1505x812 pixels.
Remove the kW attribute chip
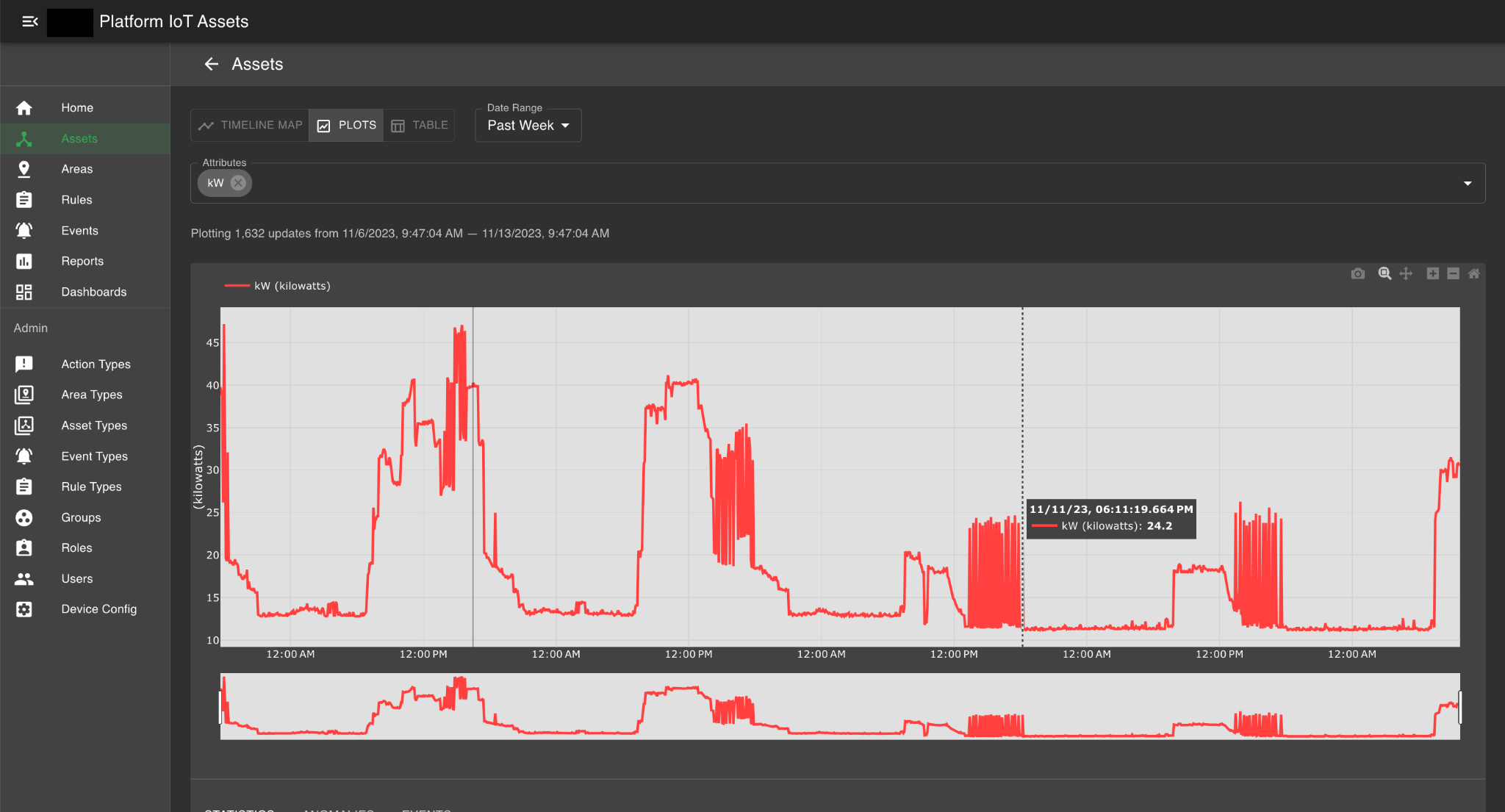[238, 183]
